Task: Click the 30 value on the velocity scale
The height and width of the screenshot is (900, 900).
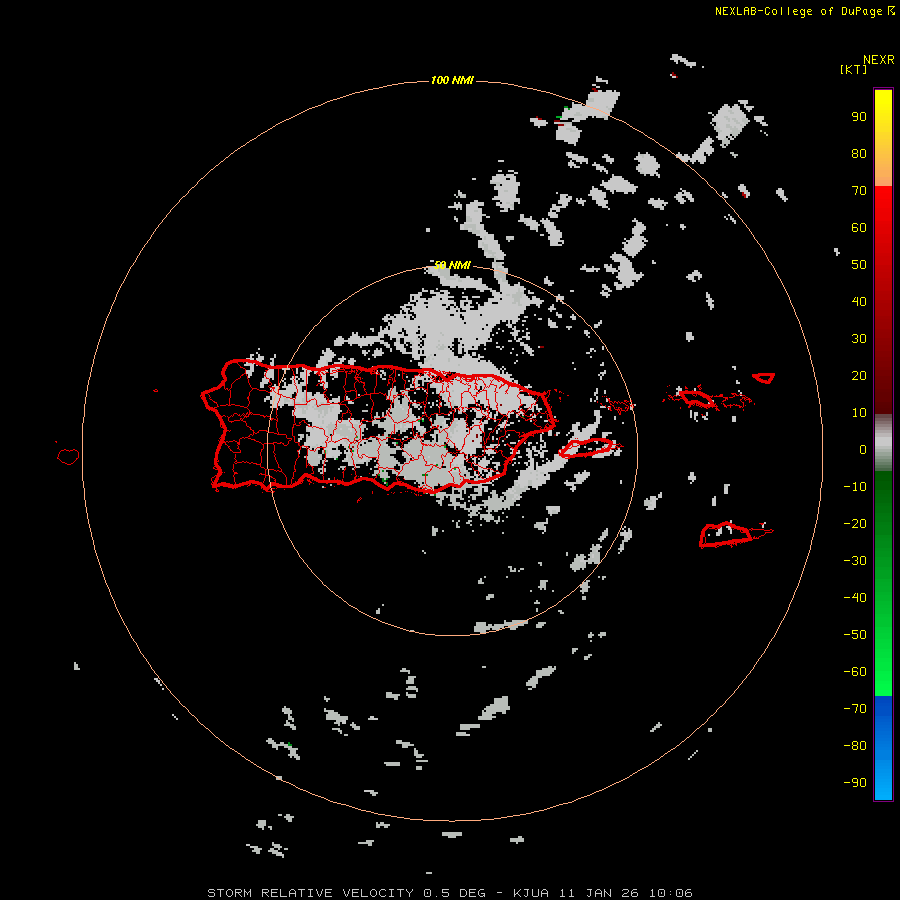Action: [x=859, y=339]
